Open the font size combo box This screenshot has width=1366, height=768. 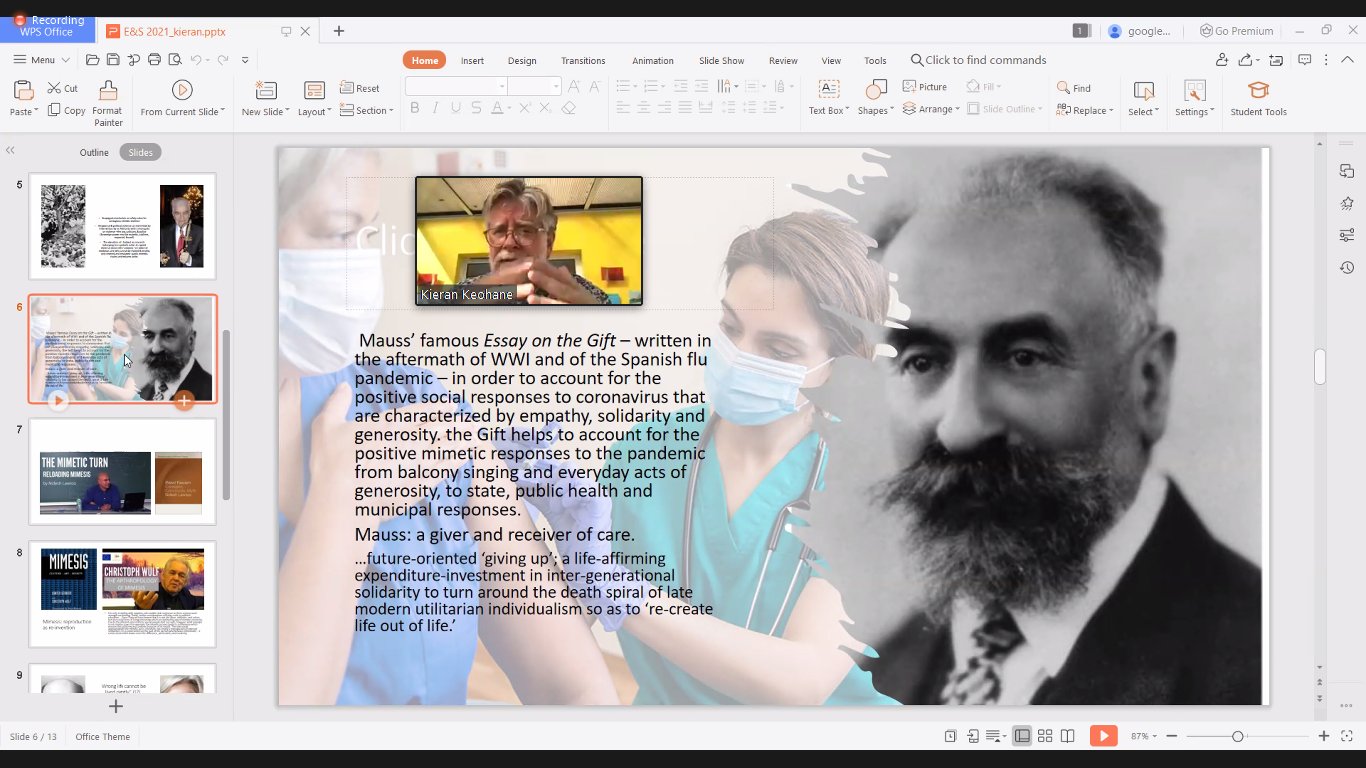pos(534,87)
